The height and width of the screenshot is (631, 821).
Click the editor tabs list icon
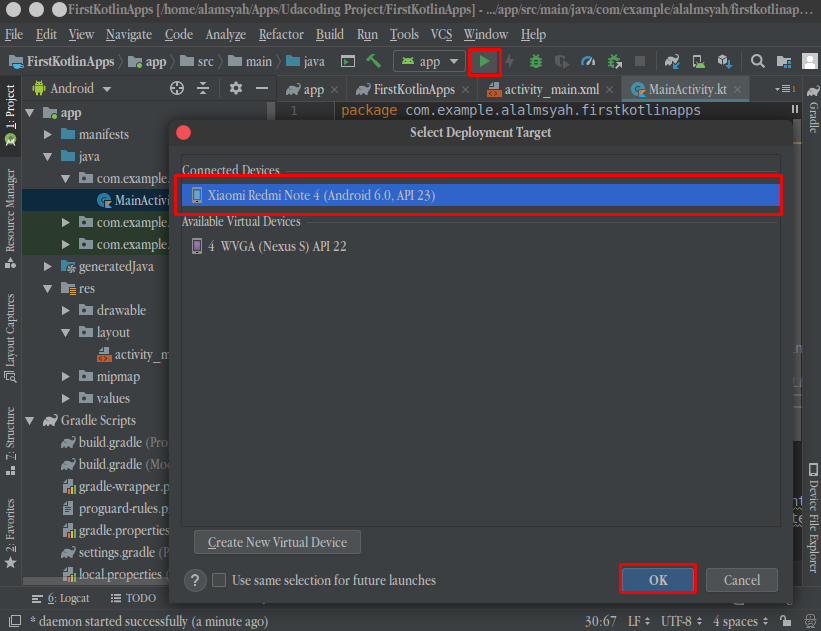[785, 89]
